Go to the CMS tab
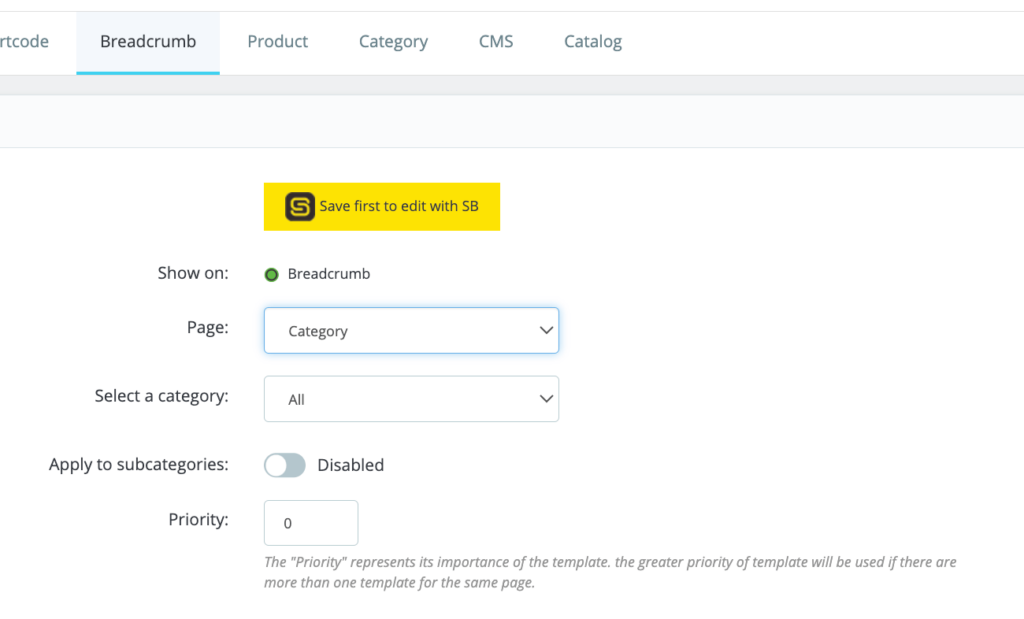 pos(496,42)
